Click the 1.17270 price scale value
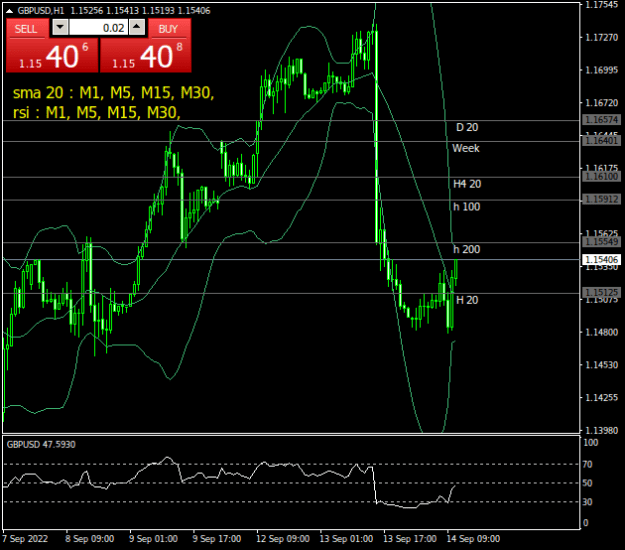 [x=601, y=37]
